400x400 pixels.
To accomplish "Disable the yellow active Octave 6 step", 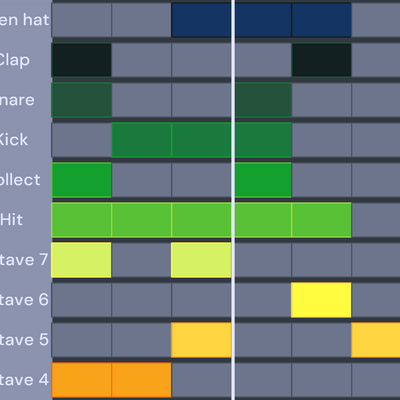I will [x=321, y=300].
